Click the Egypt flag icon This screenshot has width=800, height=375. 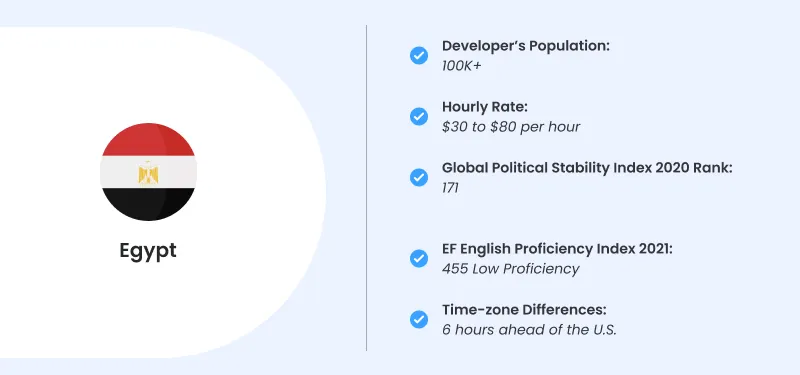pos(148,172)
